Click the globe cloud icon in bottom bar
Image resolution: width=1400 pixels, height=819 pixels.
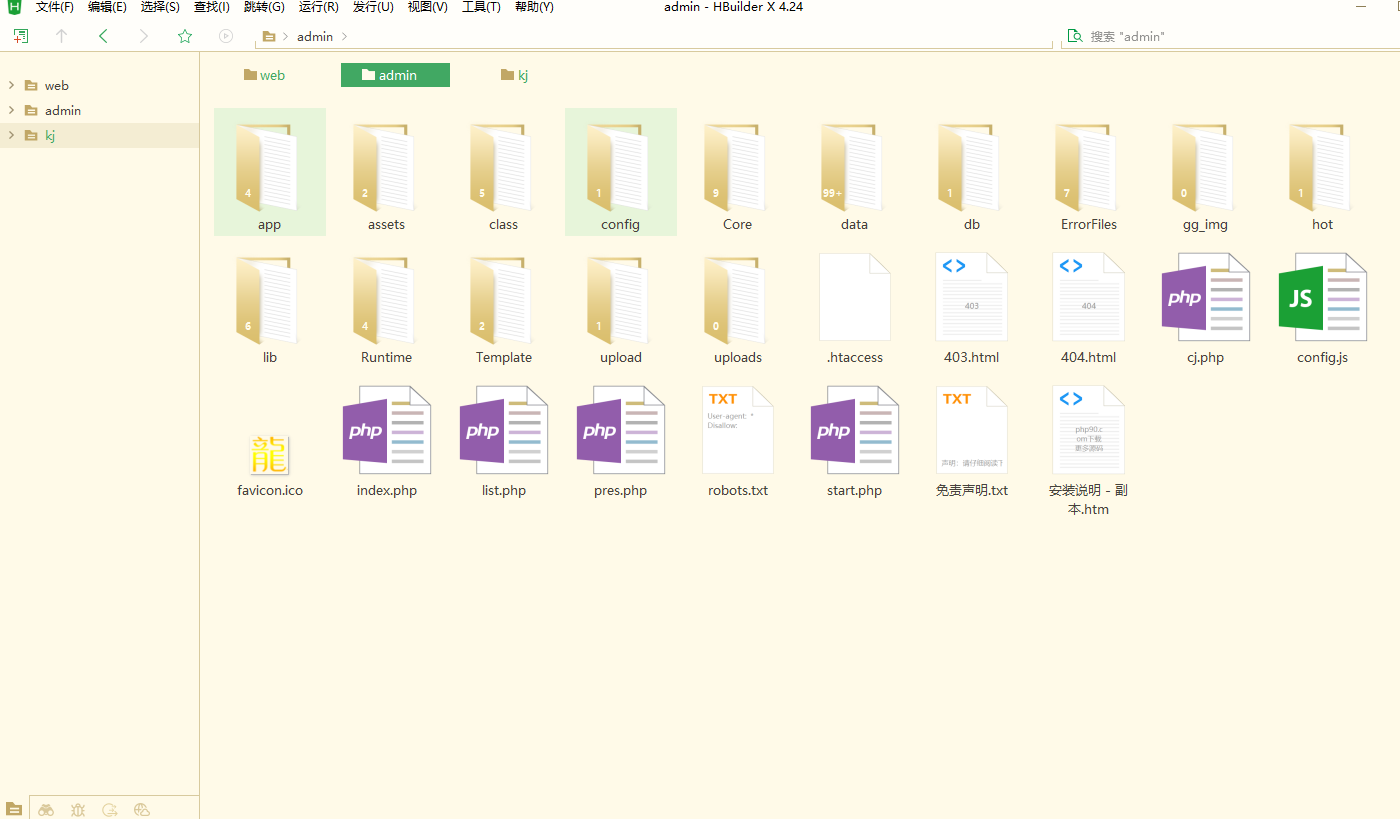[x=142, y=809]
